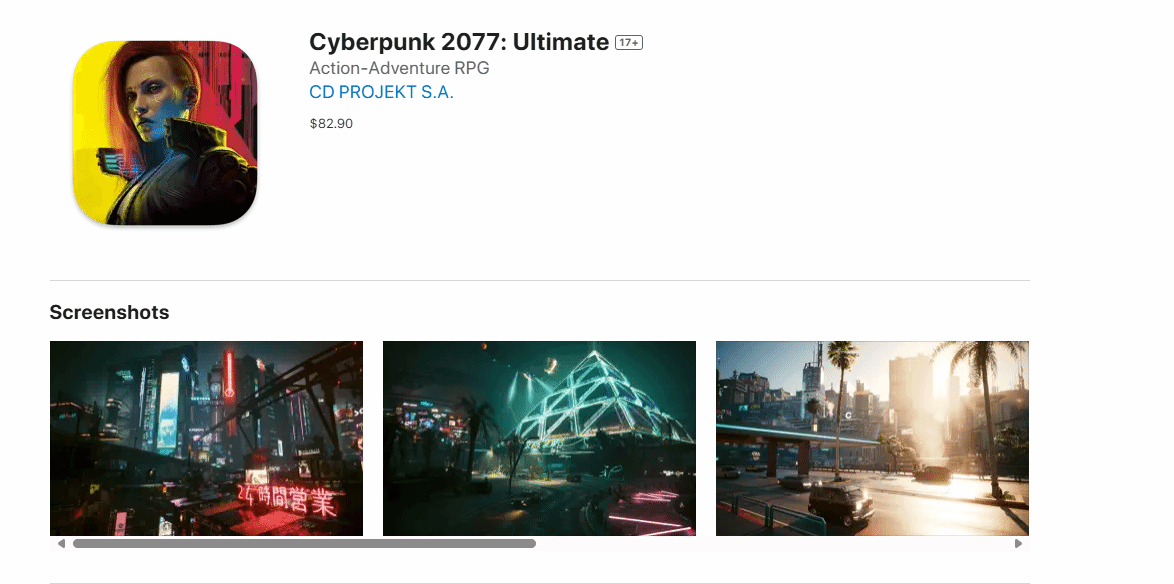Select the Cyberpunk 2077: Ultimate title
1174x584 pixels.
459,42
